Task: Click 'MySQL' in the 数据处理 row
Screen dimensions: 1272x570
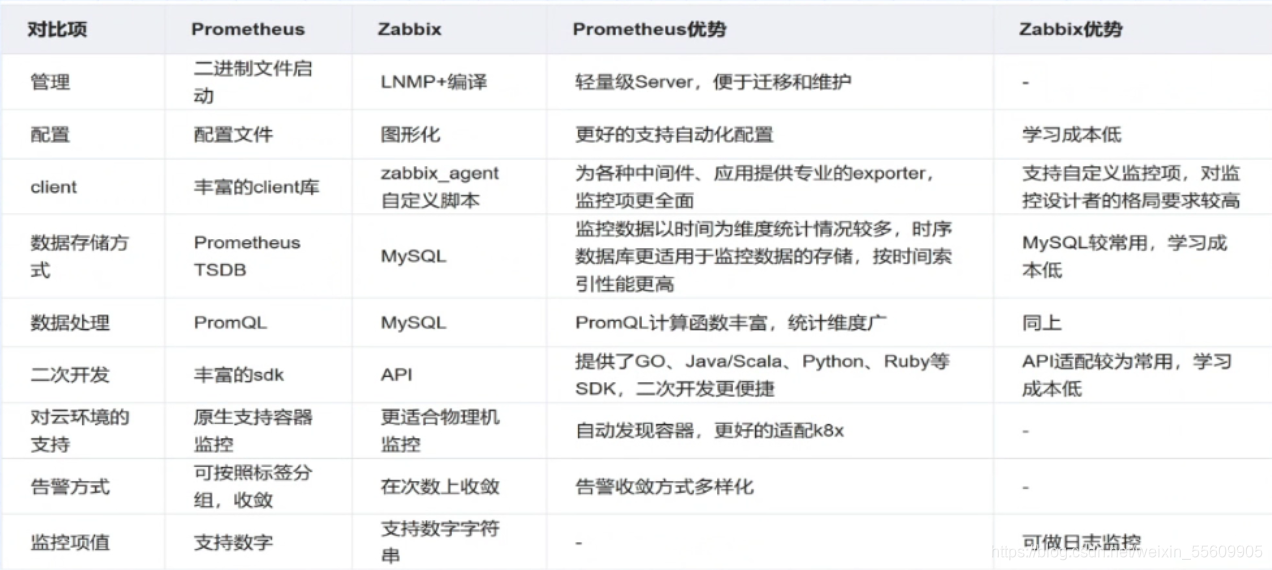Action: pyautogui.click(x=413, y=323)
